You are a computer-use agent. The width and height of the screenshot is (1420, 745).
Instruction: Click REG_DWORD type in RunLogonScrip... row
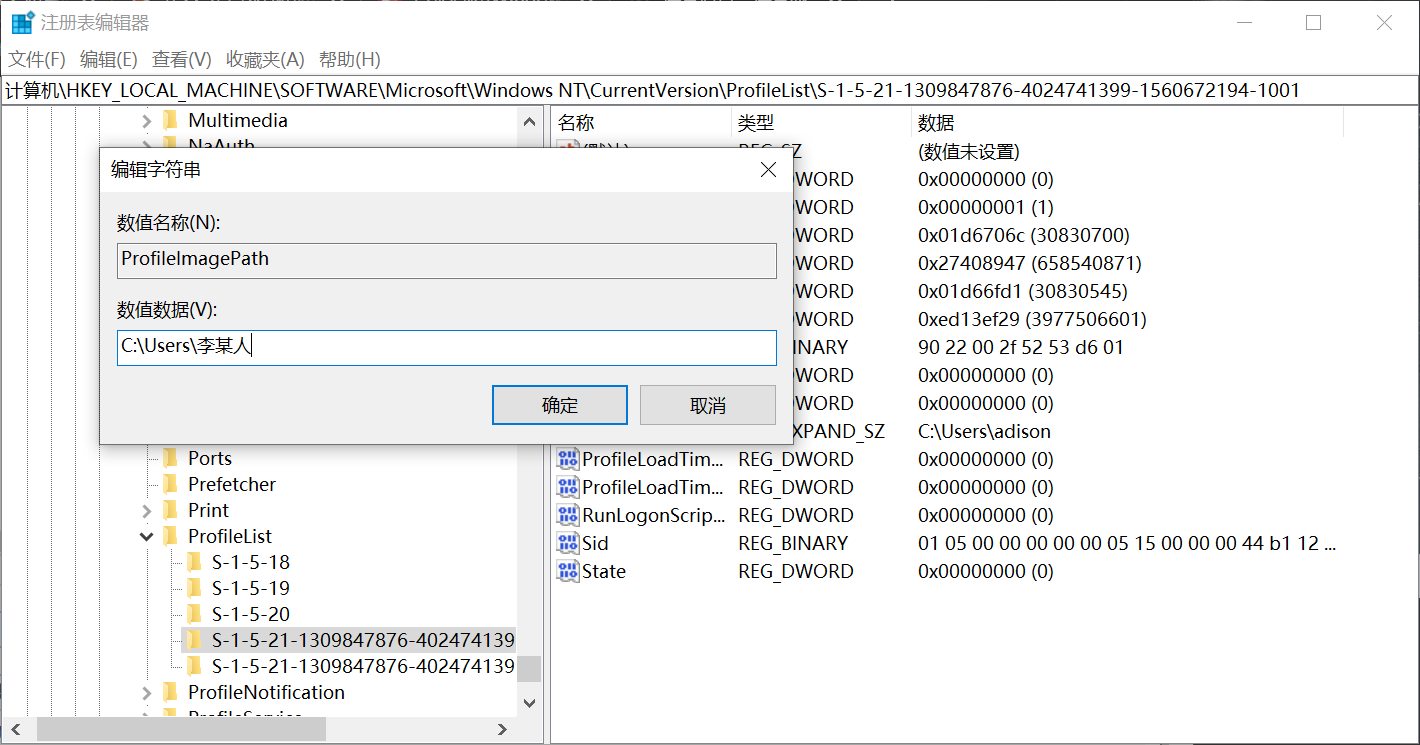796,515
